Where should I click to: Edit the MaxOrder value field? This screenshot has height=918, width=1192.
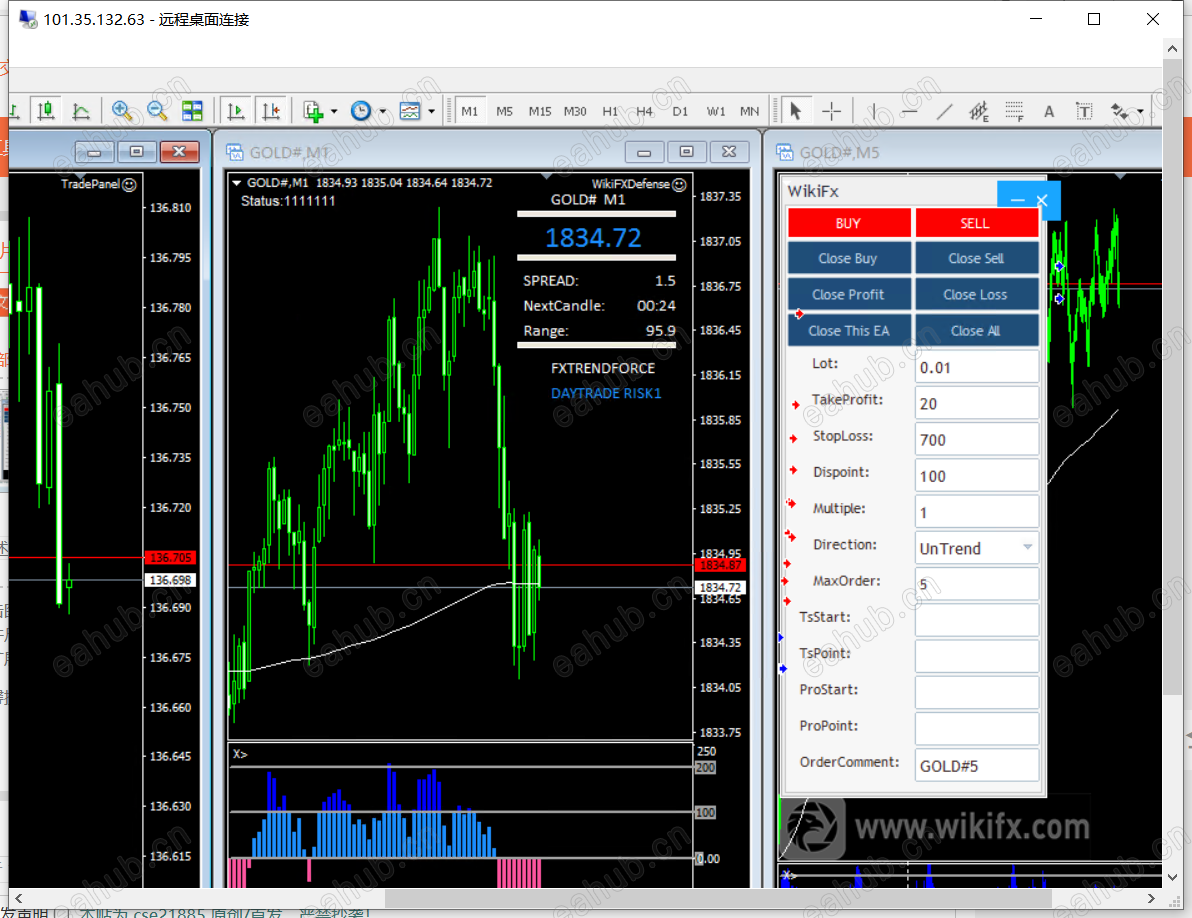pos(977,584)
